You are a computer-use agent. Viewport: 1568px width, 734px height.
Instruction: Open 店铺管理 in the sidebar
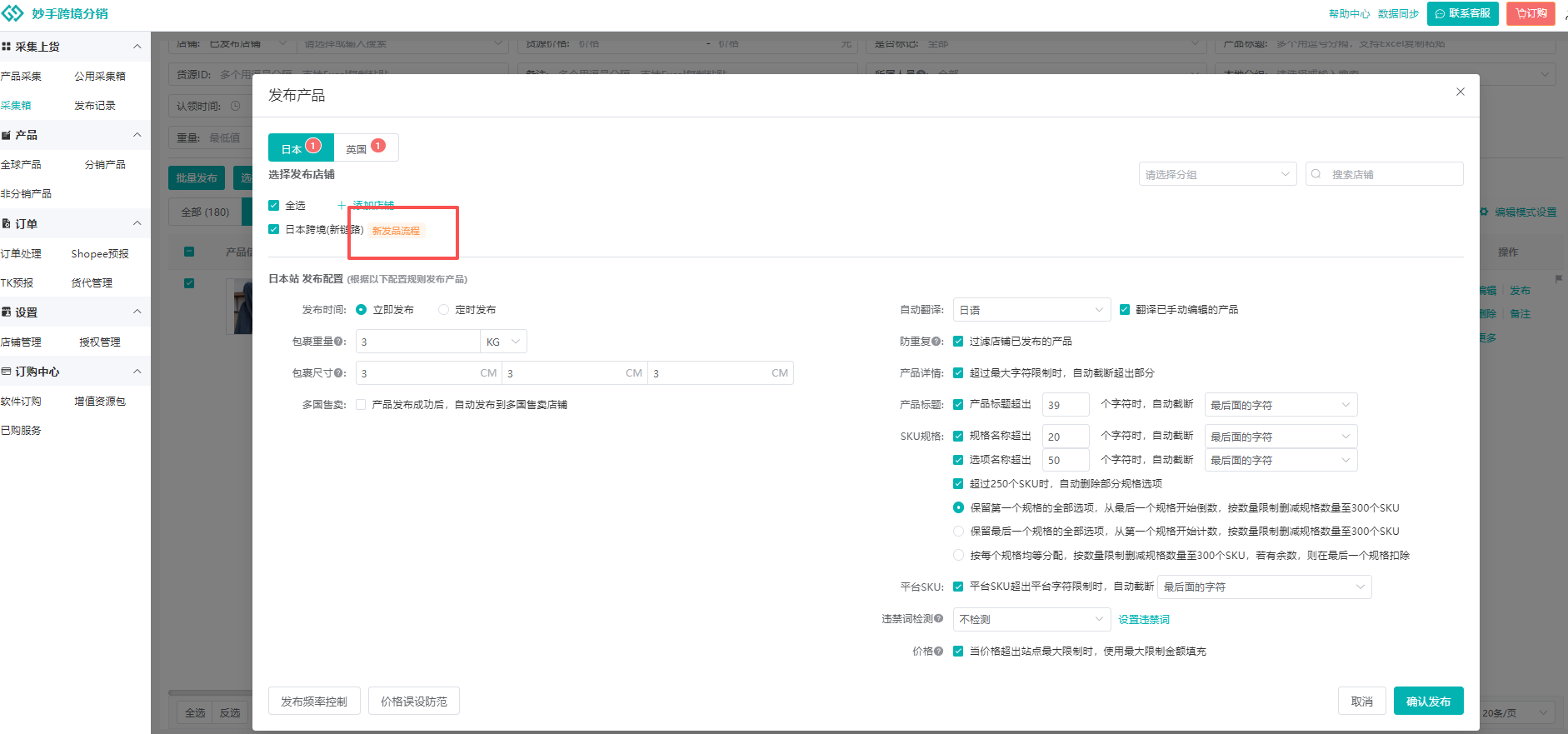pyautogui.click(x=21, y=342)
